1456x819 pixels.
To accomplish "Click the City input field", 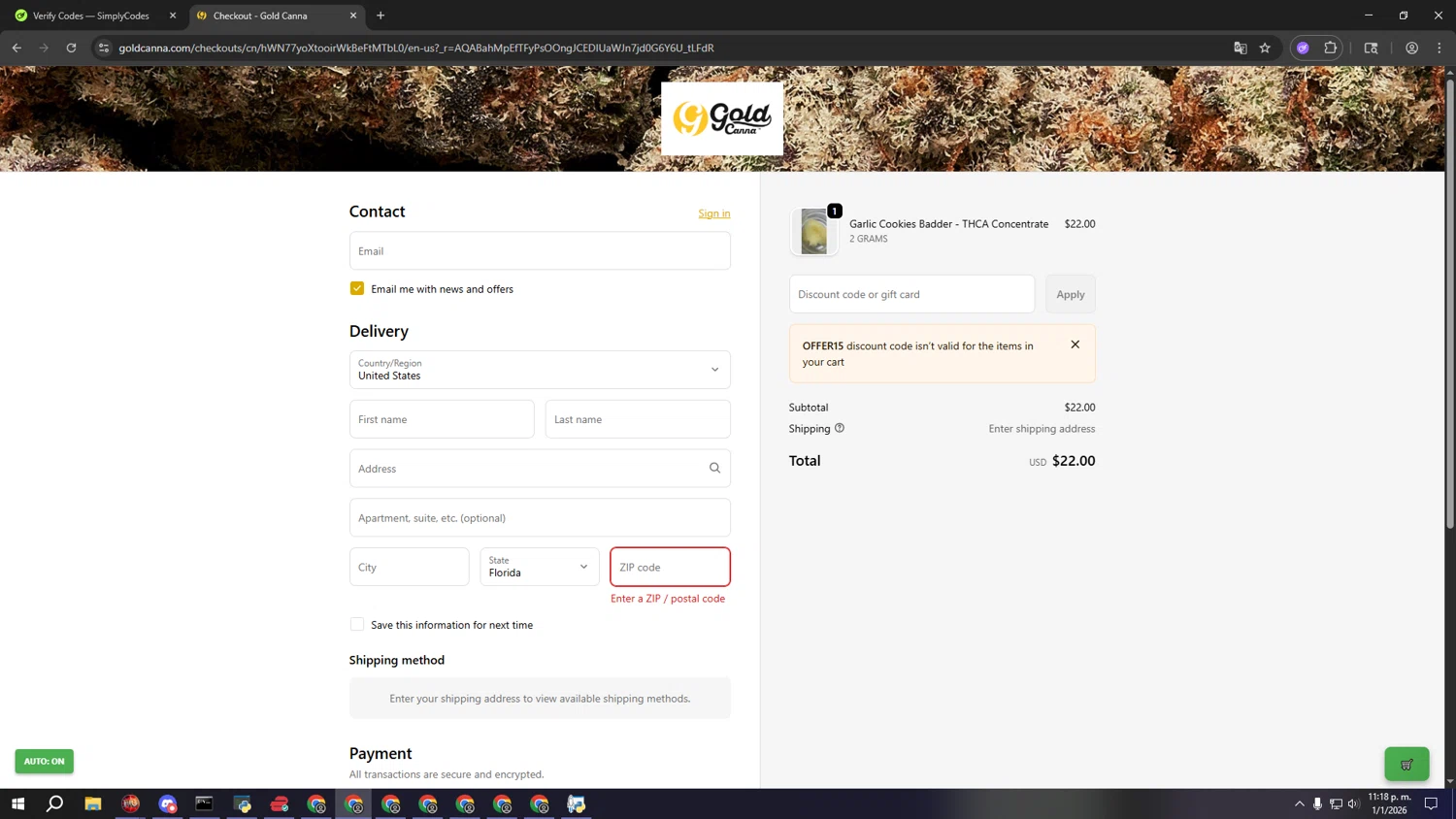I will tap(409, 567).
